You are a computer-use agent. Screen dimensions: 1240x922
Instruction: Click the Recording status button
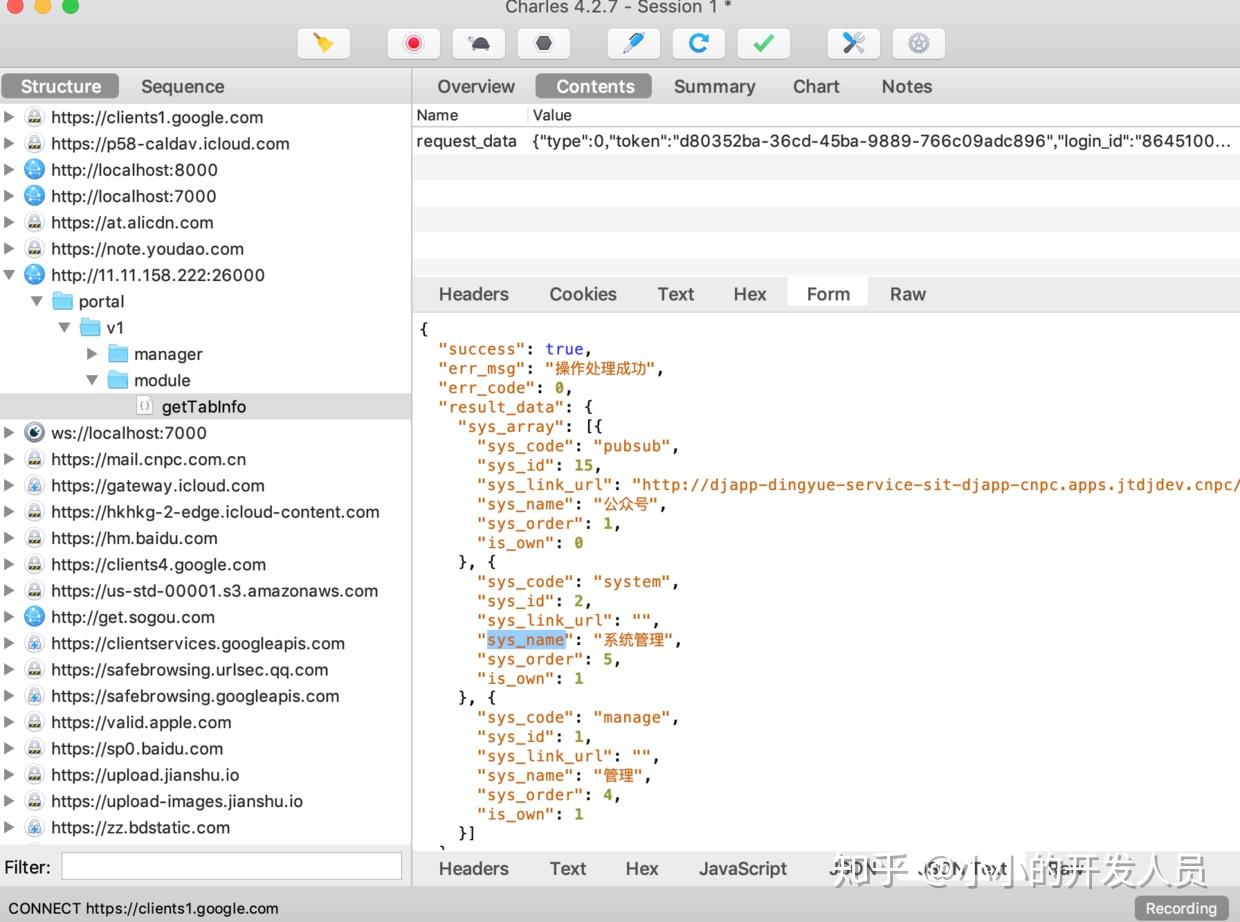click(x=1180, y=908)
